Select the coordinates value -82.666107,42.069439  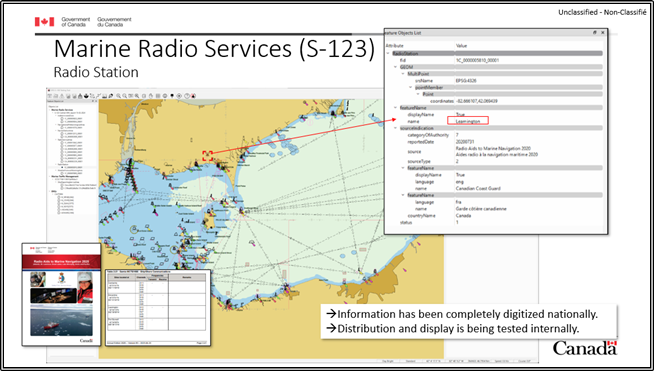[x=476, y=101]
